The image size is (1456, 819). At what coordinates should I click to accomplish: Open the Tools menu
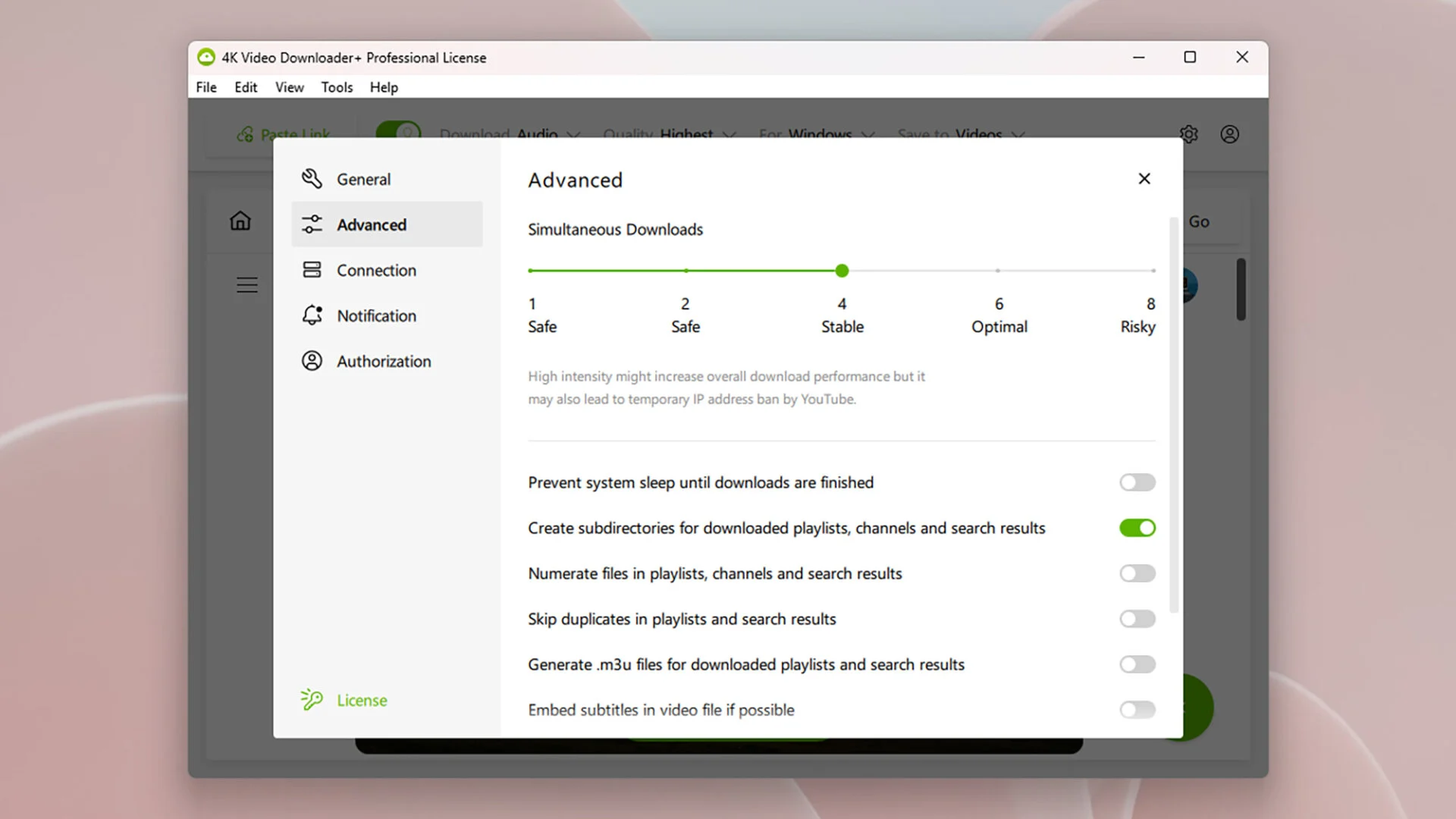click(337, 87)
